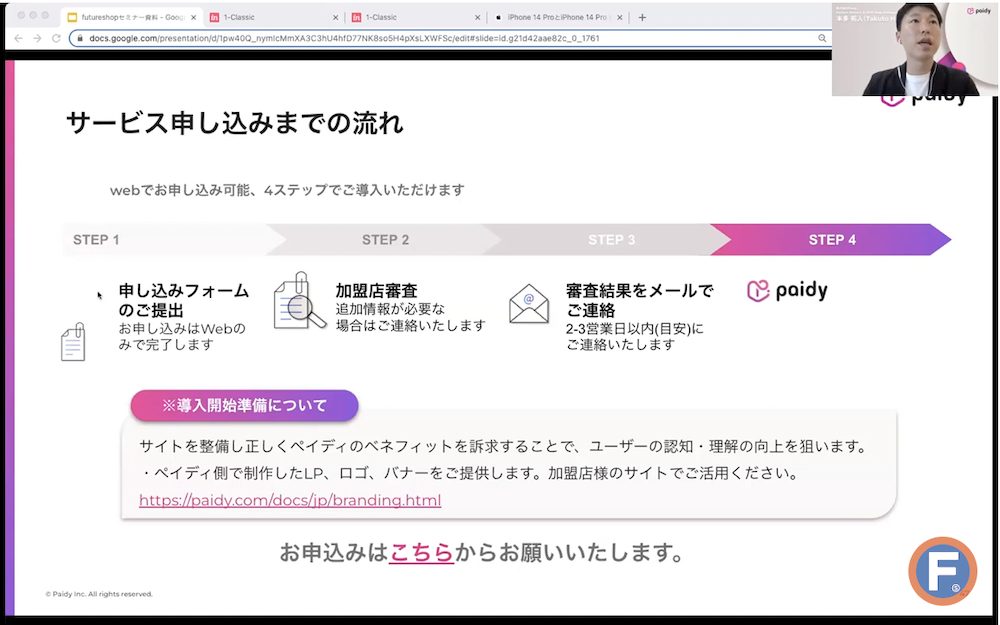
Task: Open the paidy.com branding.html link
Action: 290,500
